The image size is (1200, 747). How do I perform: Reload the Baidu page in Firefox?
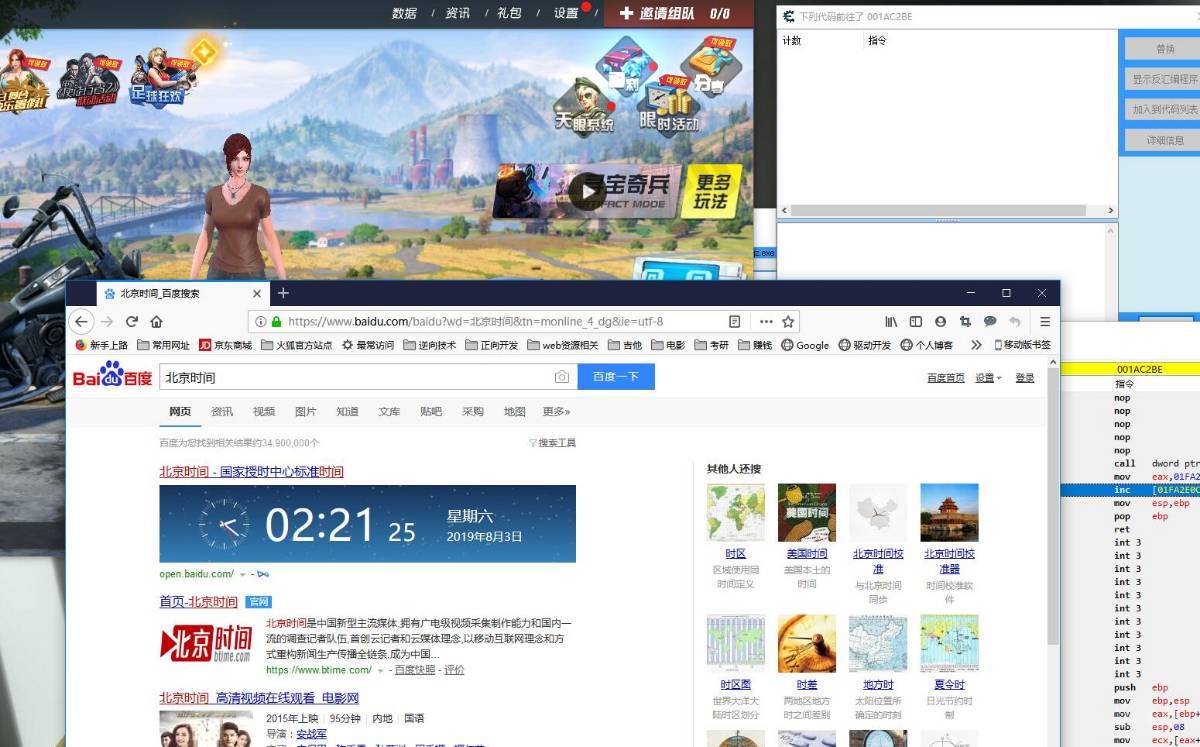point(132,322)
